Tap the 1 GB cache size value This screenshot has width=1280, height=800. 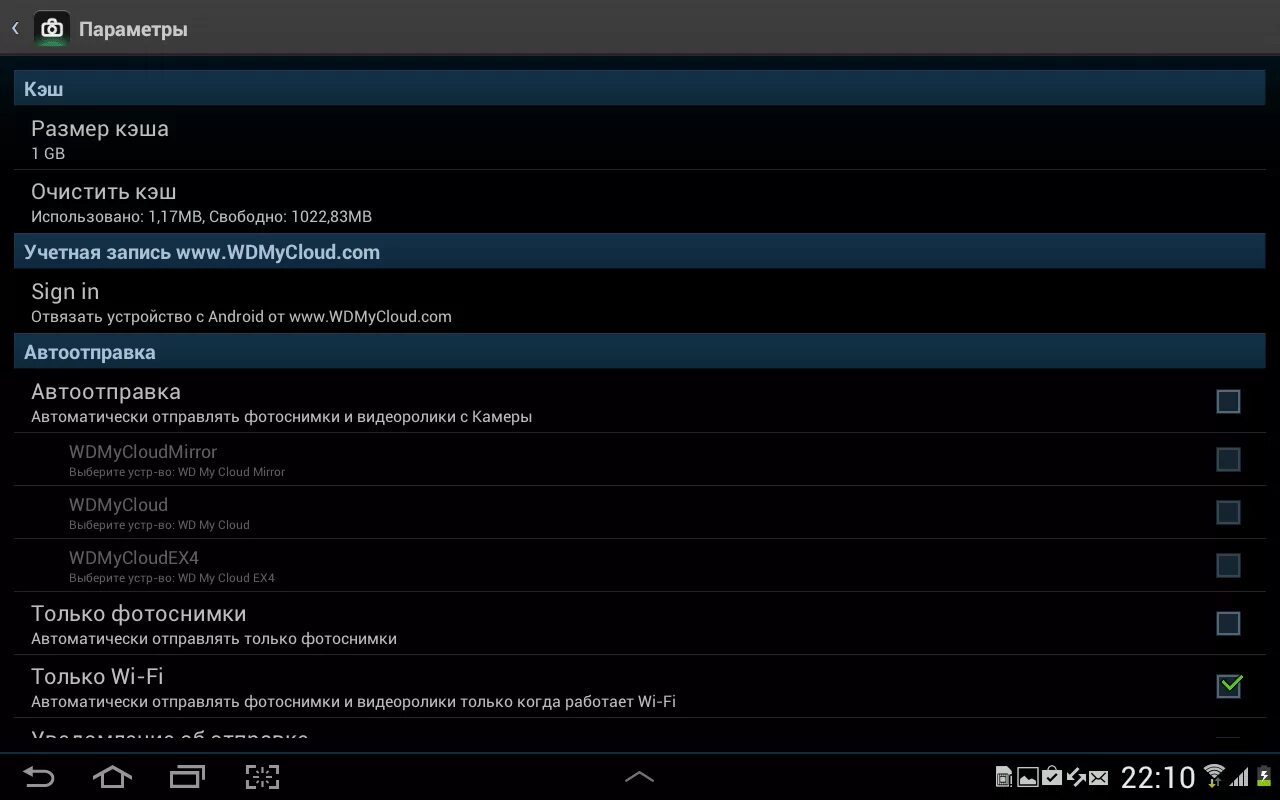[48, 154]
